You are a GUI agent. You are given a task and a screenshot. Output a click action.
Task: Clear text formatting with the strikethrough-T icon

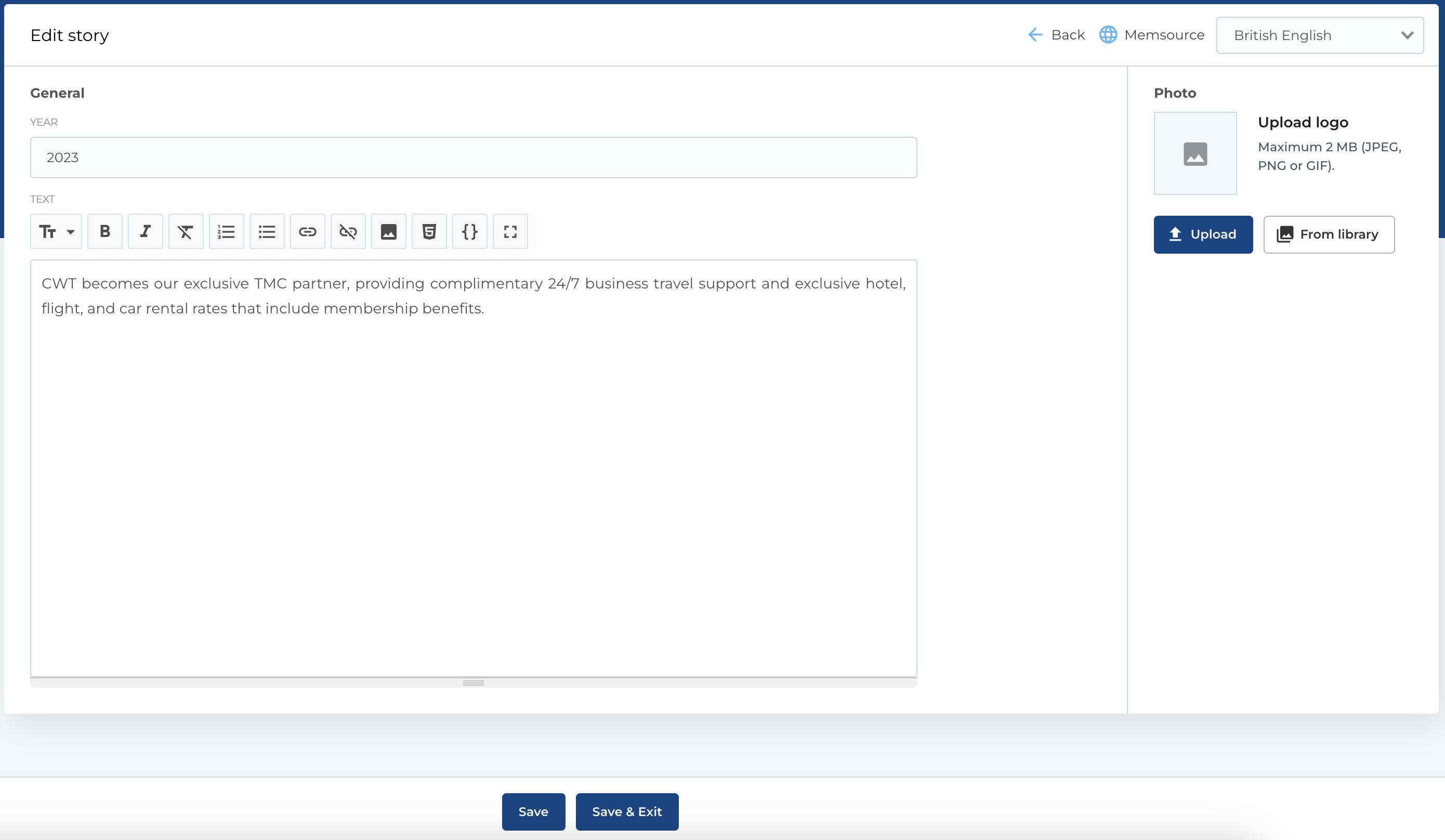point(186,232)
